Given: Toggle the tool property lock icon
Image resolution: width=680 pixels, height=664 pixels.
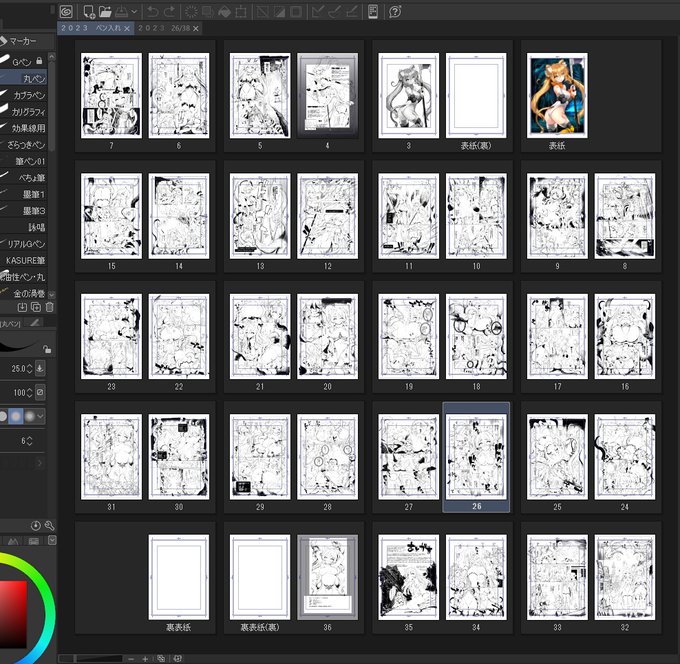Looking at the screenshot, I should tap(47, 349).
